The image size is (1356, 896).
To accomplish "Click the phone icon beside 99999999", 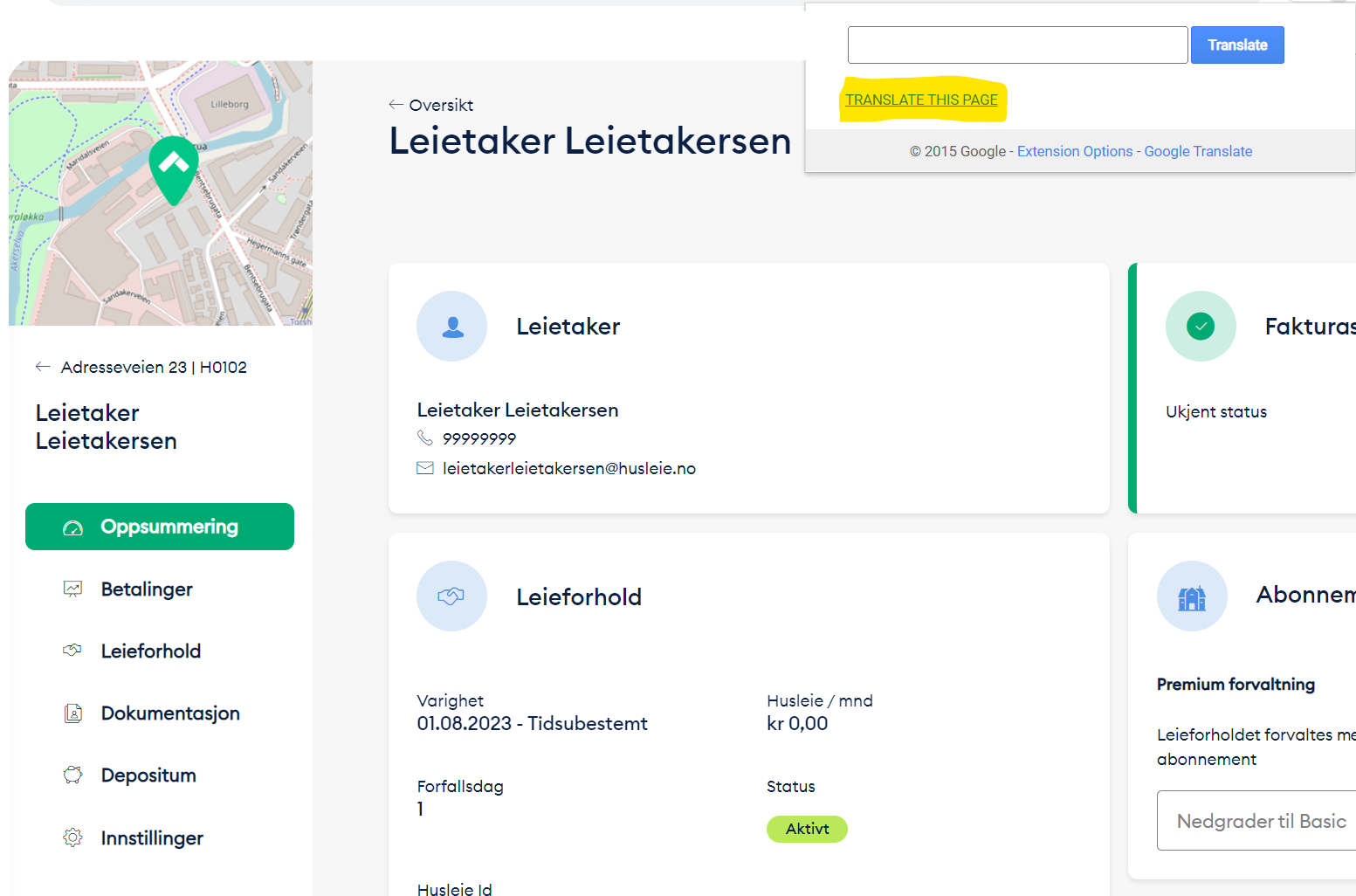I will pos(425,438).
